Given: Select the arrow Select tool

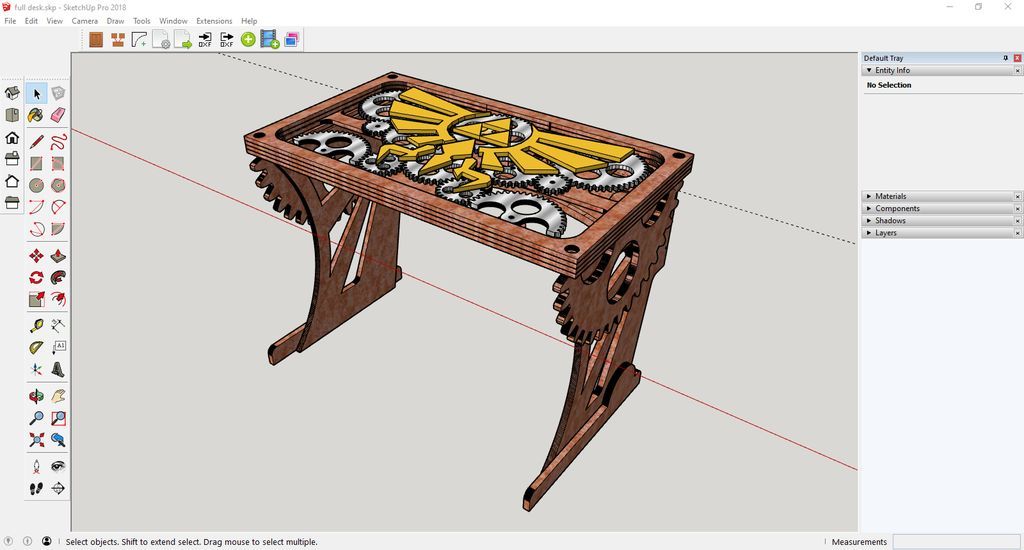Looking at the screenshot, I should tap(37, 93).
